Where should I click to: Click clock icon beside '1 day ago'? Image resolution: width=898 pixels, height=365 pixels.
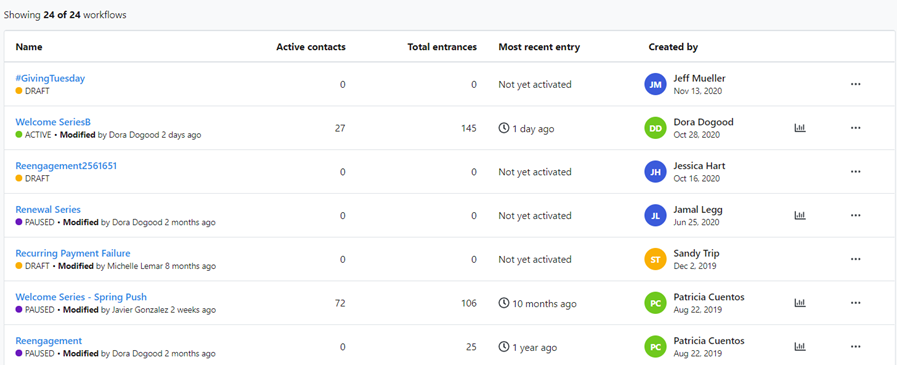tap(504, 128)
